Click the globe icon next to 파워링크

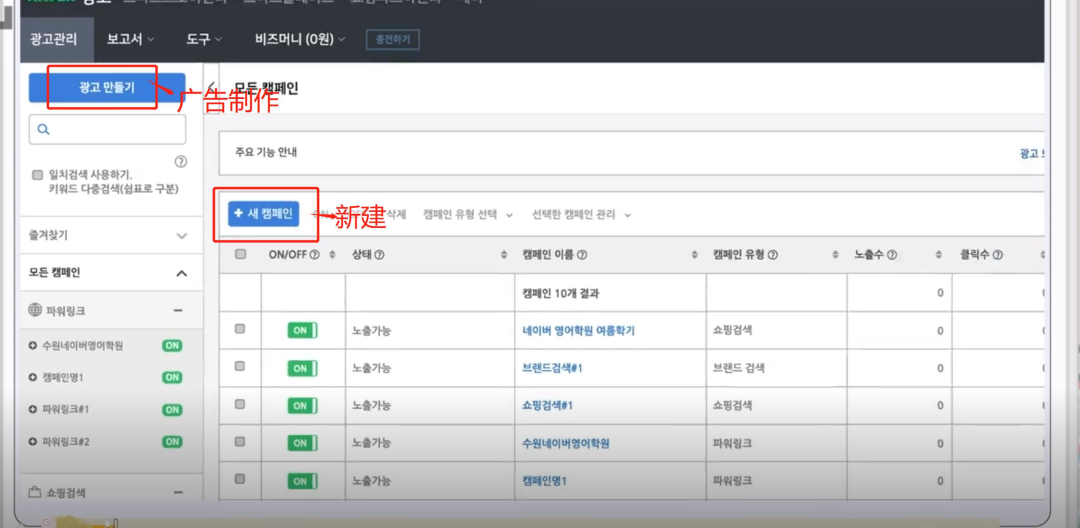pyautogui.click(x=34, y=310)
